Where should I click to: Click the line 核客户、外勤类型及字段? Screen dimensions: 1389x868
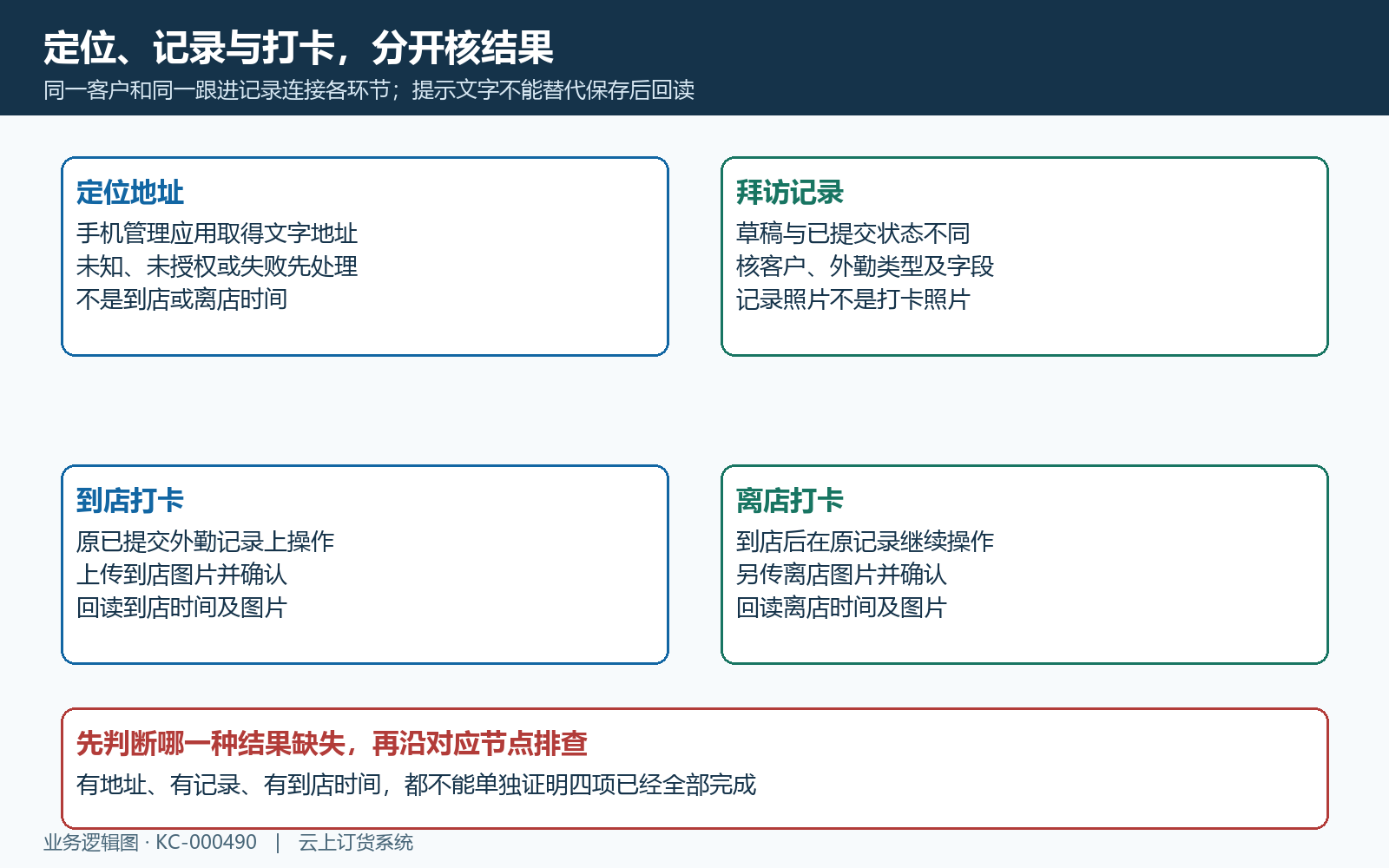pos(865,266)
